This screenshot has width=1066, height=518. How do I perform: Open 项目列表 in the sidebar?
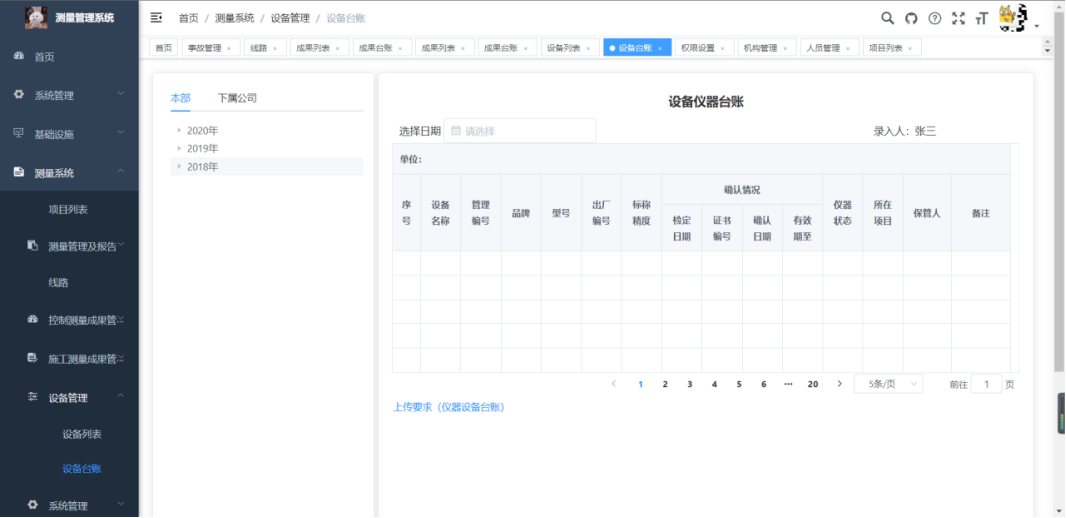(x=68, y=209)
